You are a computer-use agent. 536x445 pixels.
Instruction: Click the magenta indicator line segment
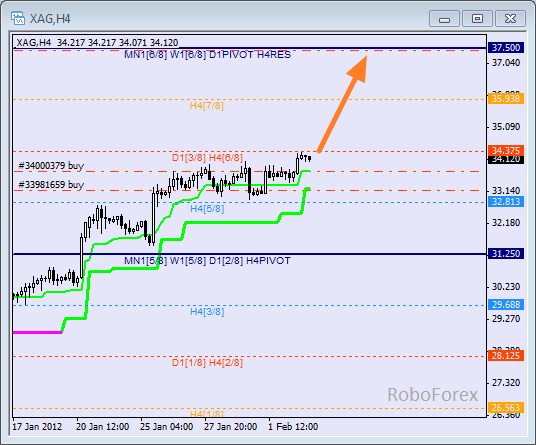[x=37, y=332]
